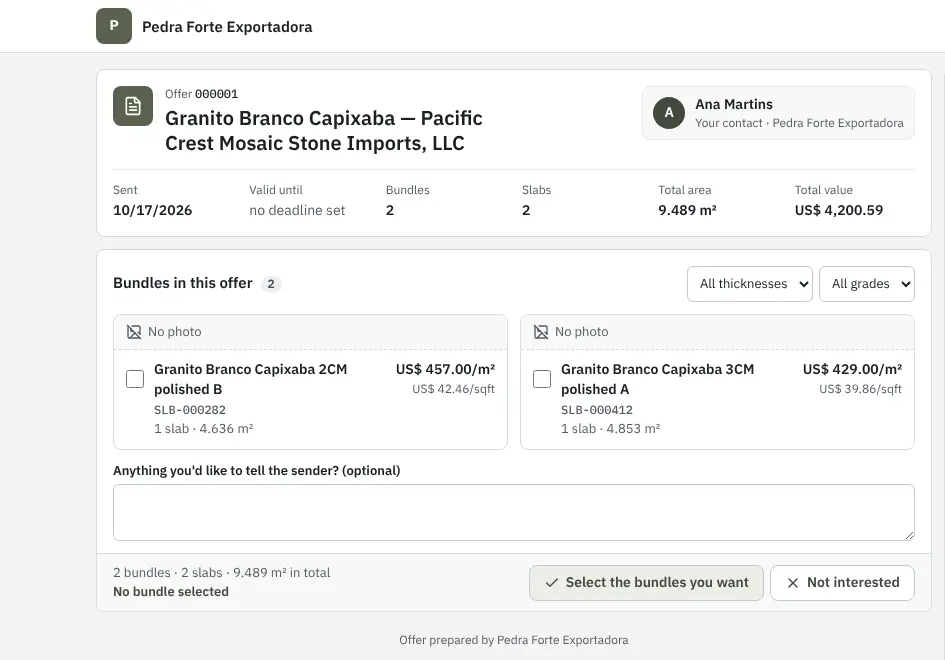The width and height of the screenshot is (945, 660).
Task: Click the total area 9.489 m² value
Action: (x=687, y=210)
